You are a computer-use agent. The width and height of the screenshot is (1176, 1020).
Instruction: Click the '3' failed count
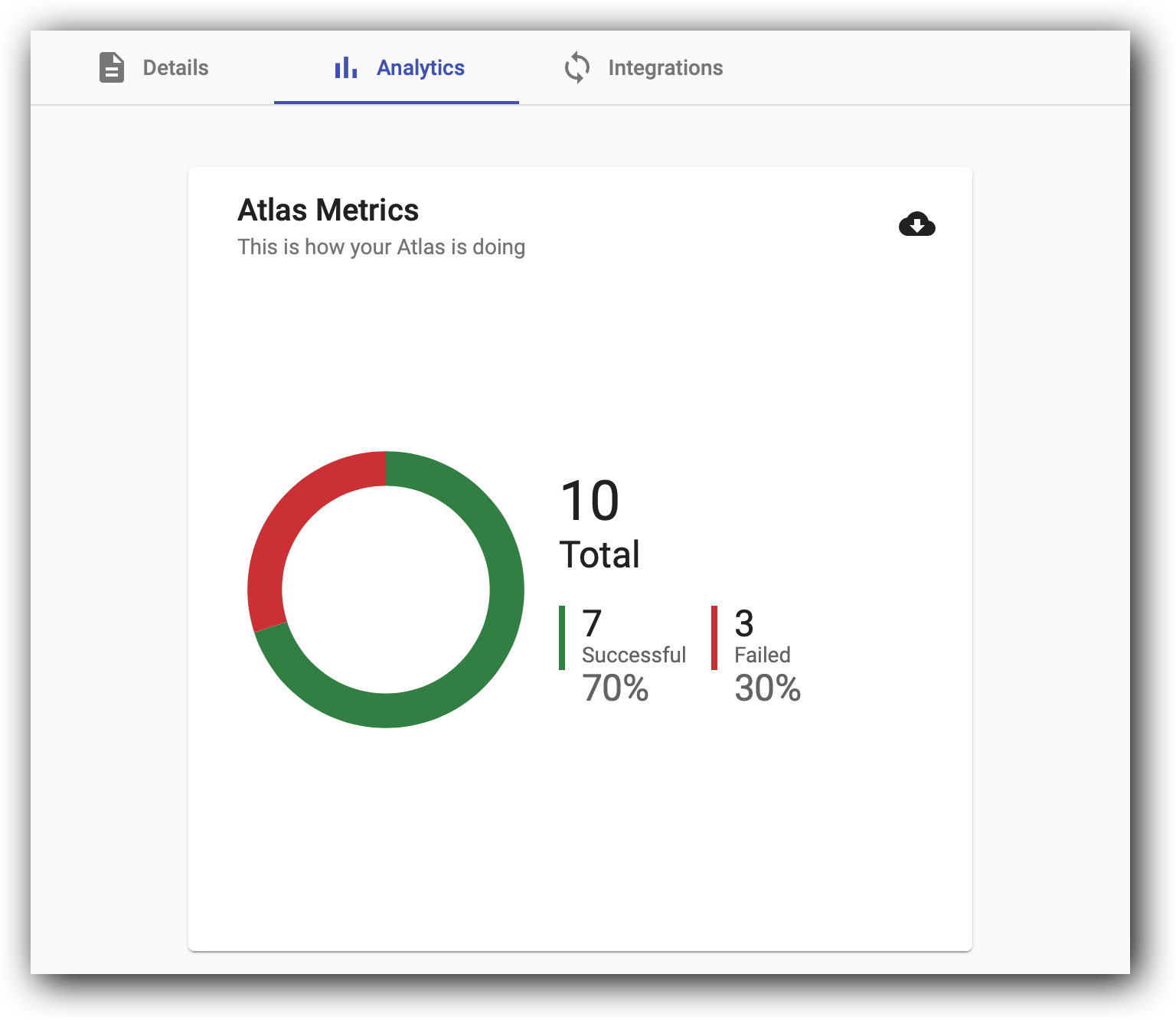pyautogui.click(x=744, y=623)
